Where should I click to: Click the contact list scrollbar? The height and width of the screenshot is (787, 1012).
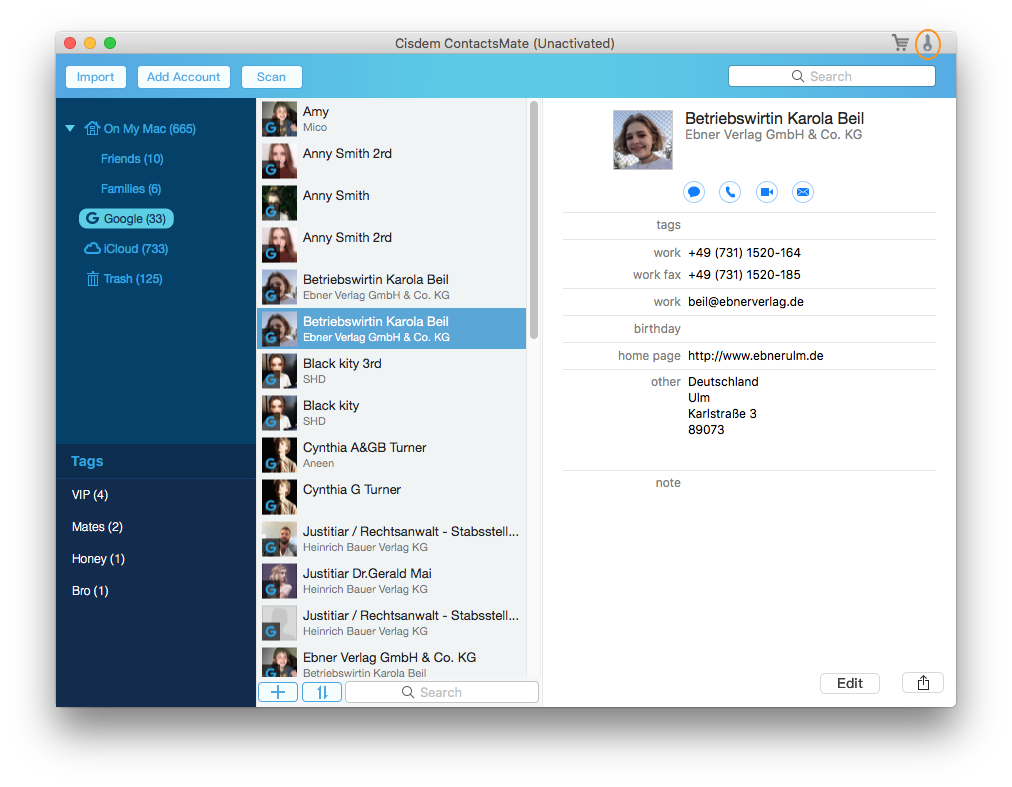point(534,220)
